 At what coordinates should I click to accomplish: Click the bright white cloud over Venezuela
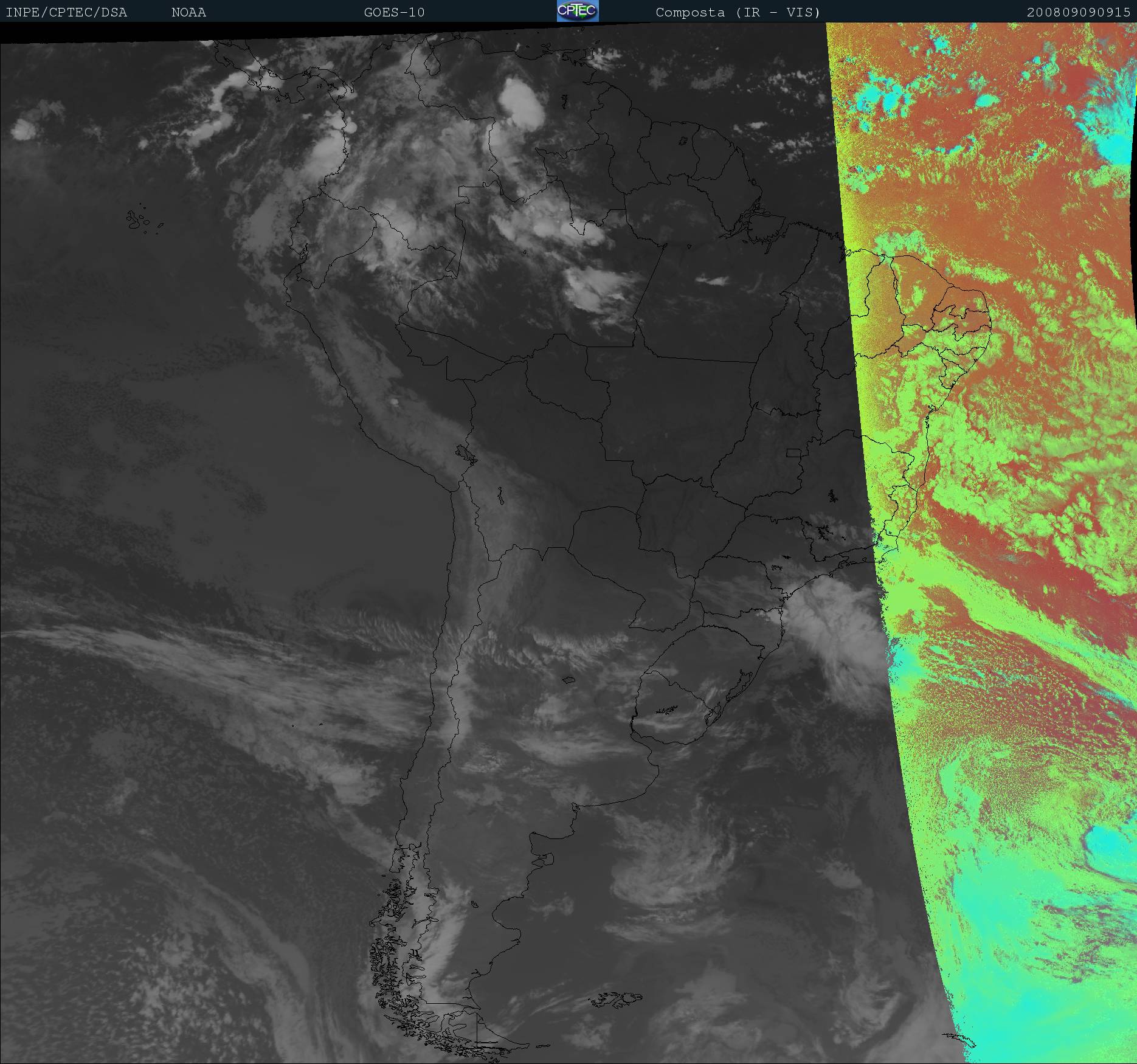[521, 102]
